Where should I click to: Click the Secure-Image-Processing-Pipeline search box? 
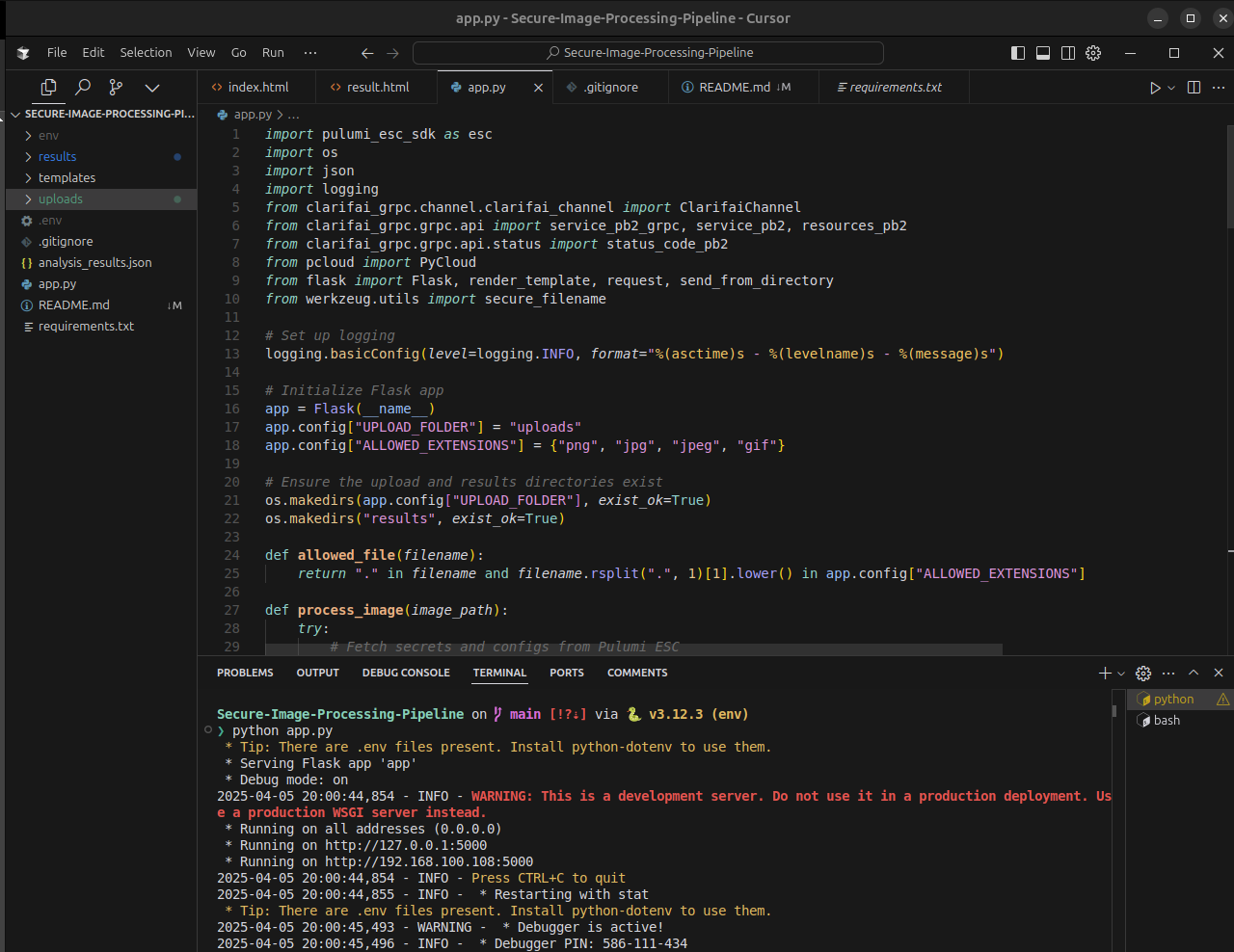(648, 53)
